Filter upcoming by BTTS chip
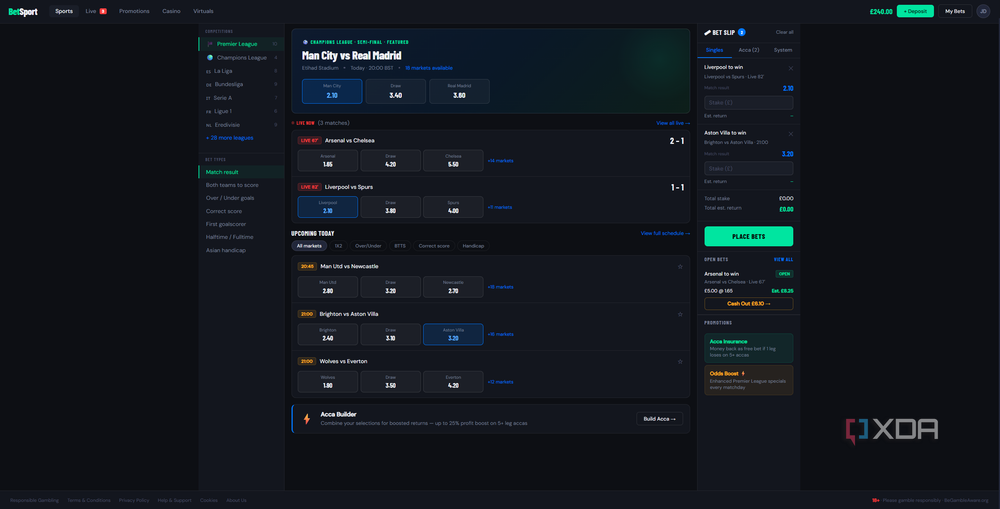 coord(400,246)
